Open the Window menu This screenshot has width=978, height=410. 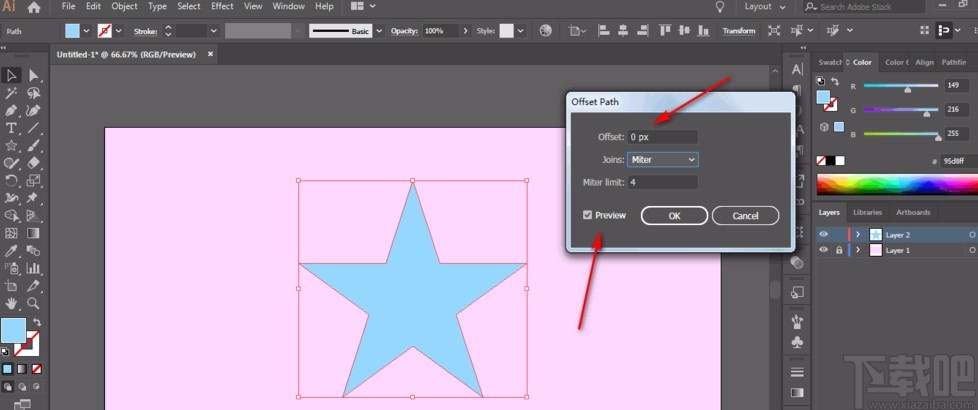[288, 6]
